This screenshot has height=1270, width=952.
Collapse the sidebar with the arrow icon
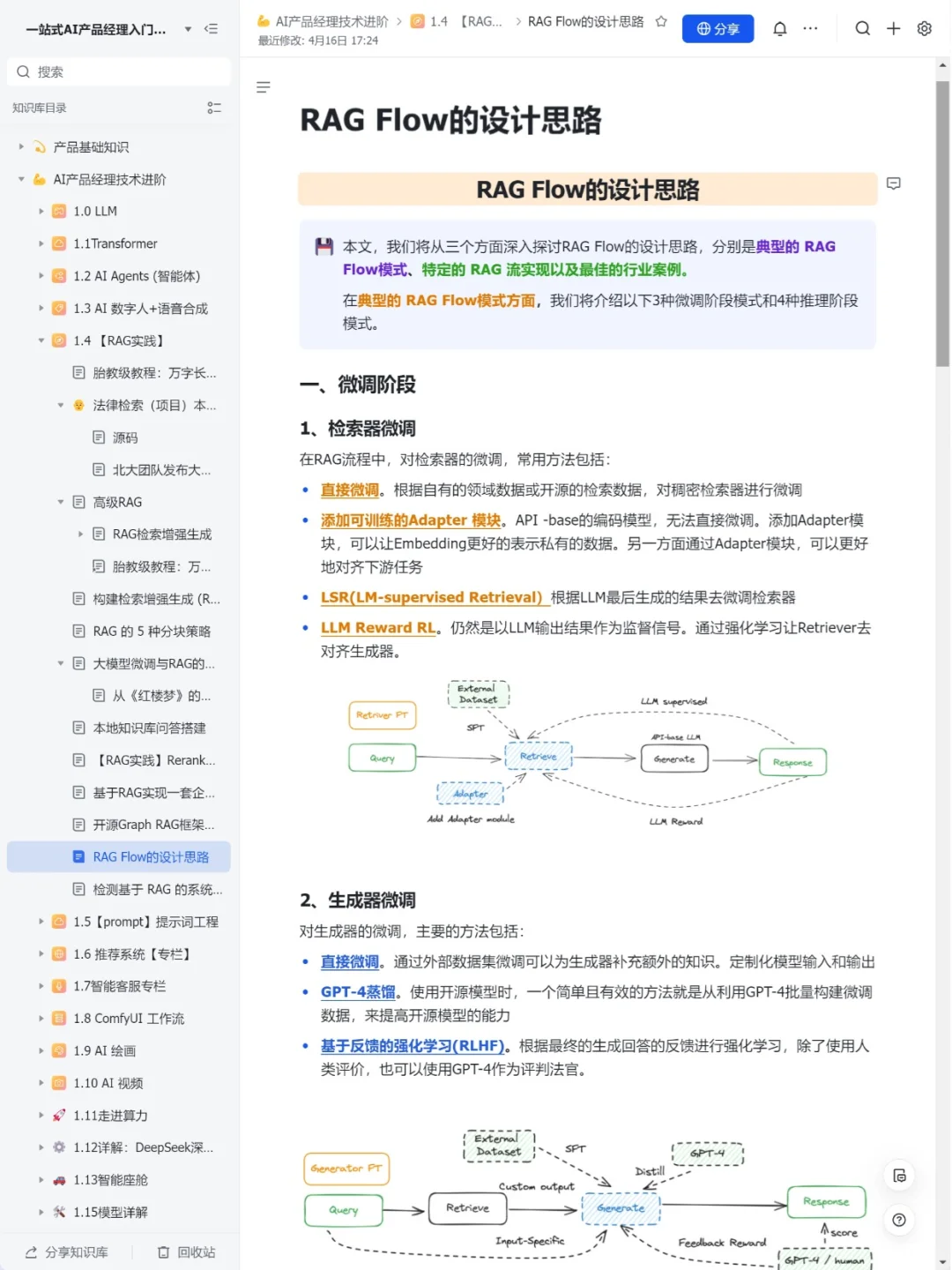pos(212,28)
